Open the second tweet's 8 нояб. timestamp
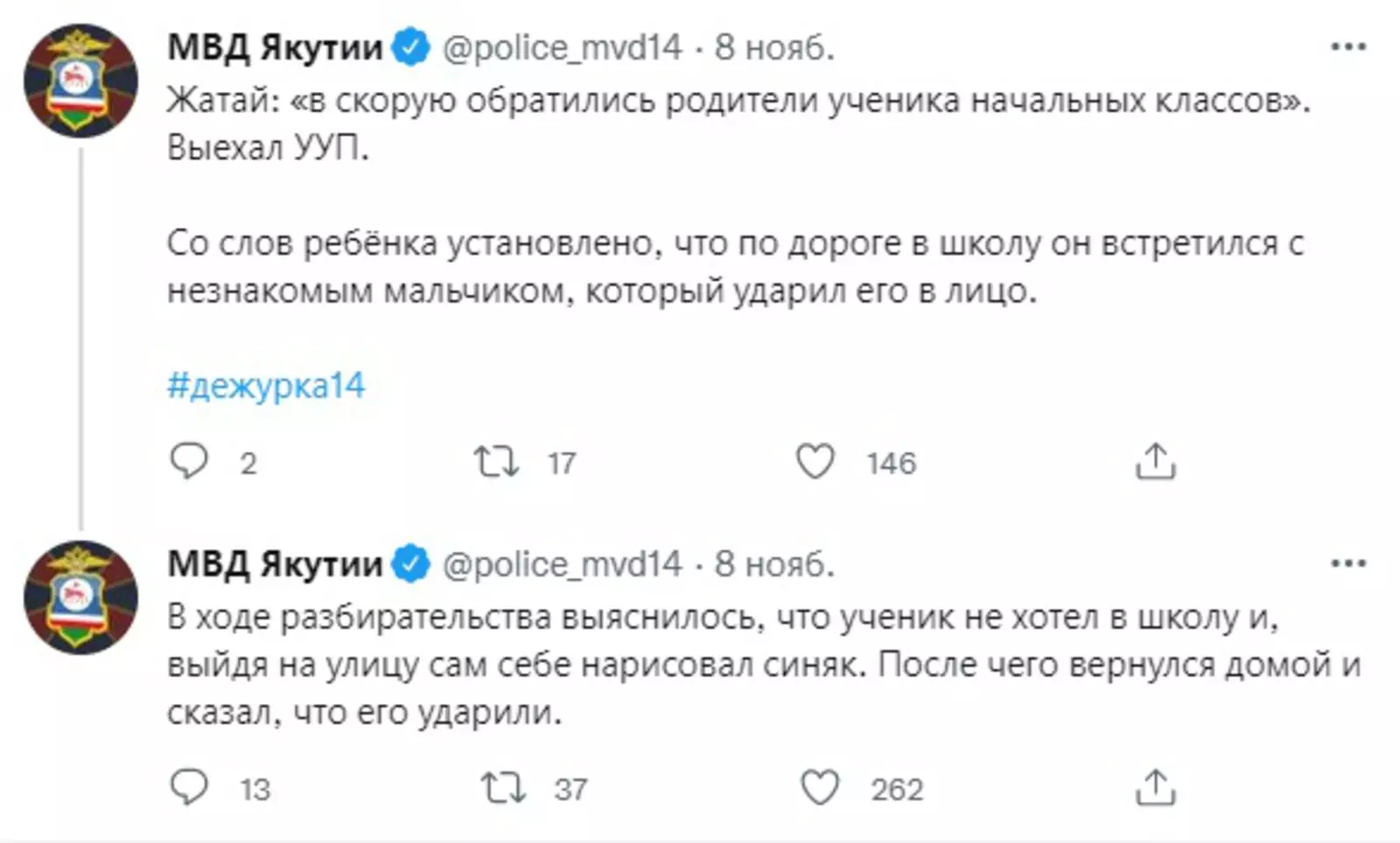Image resolution: width=1400 pixels, height=843 pixels. point(773,564)
